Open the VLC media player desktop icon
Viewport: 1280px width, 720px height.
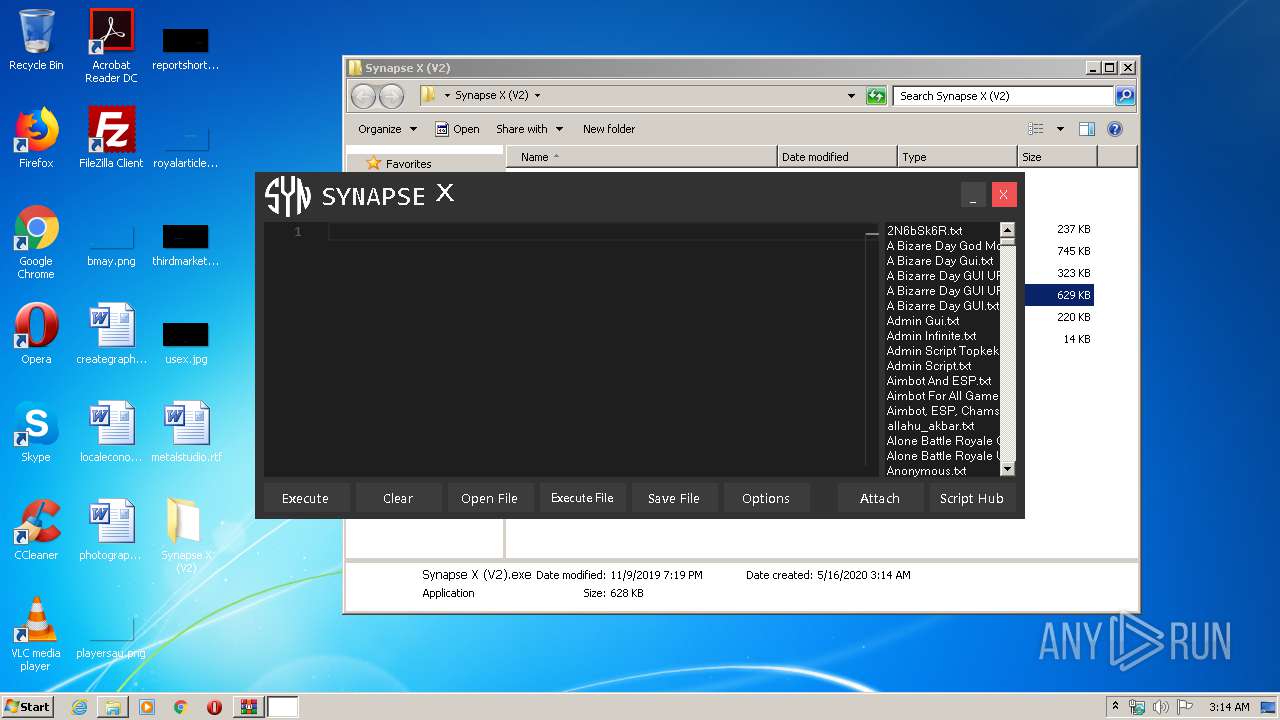tap(36, 634)
